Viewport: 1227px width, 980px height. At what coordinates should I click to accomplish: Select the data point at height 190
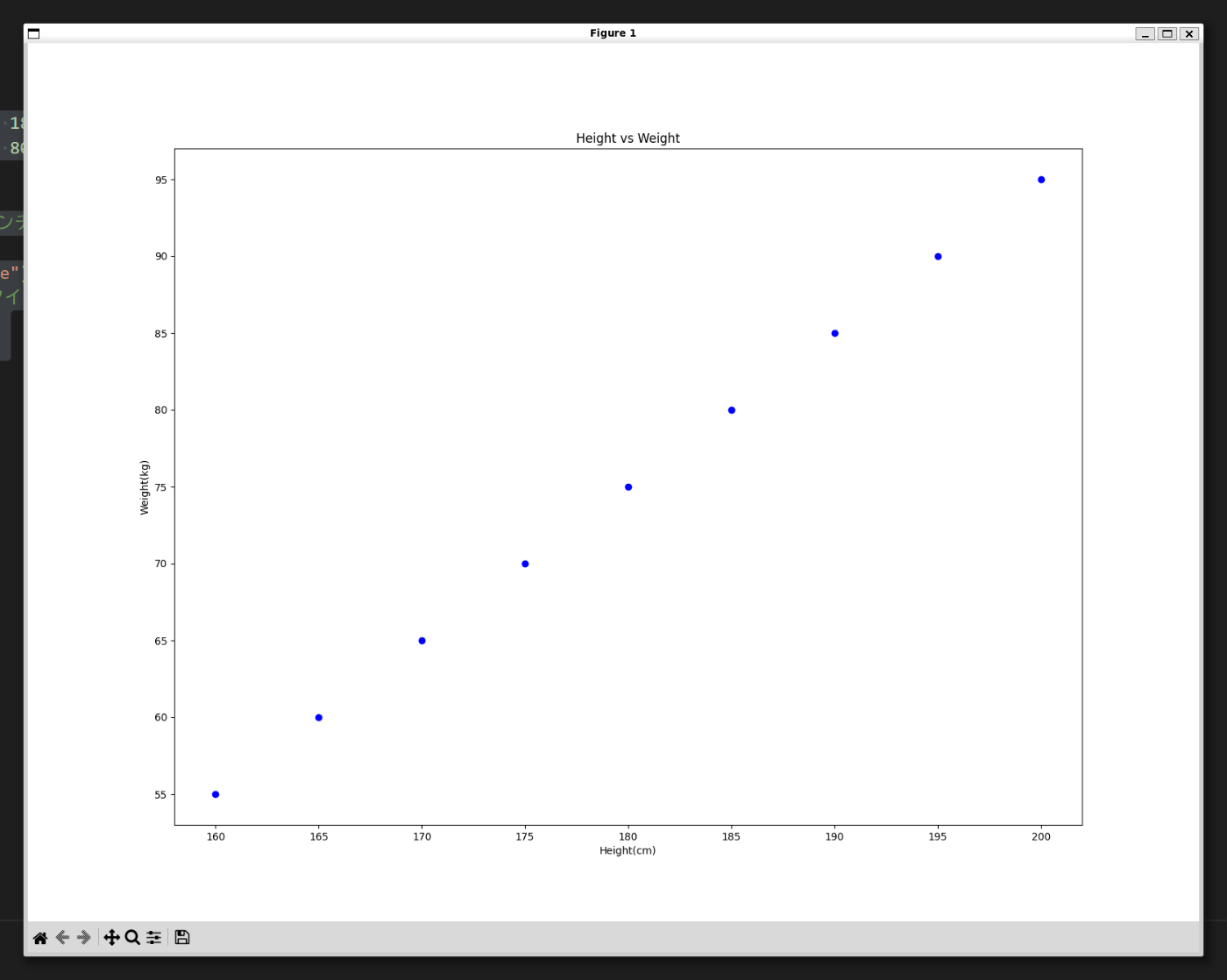pyautogui.click(x=834, y=333)
